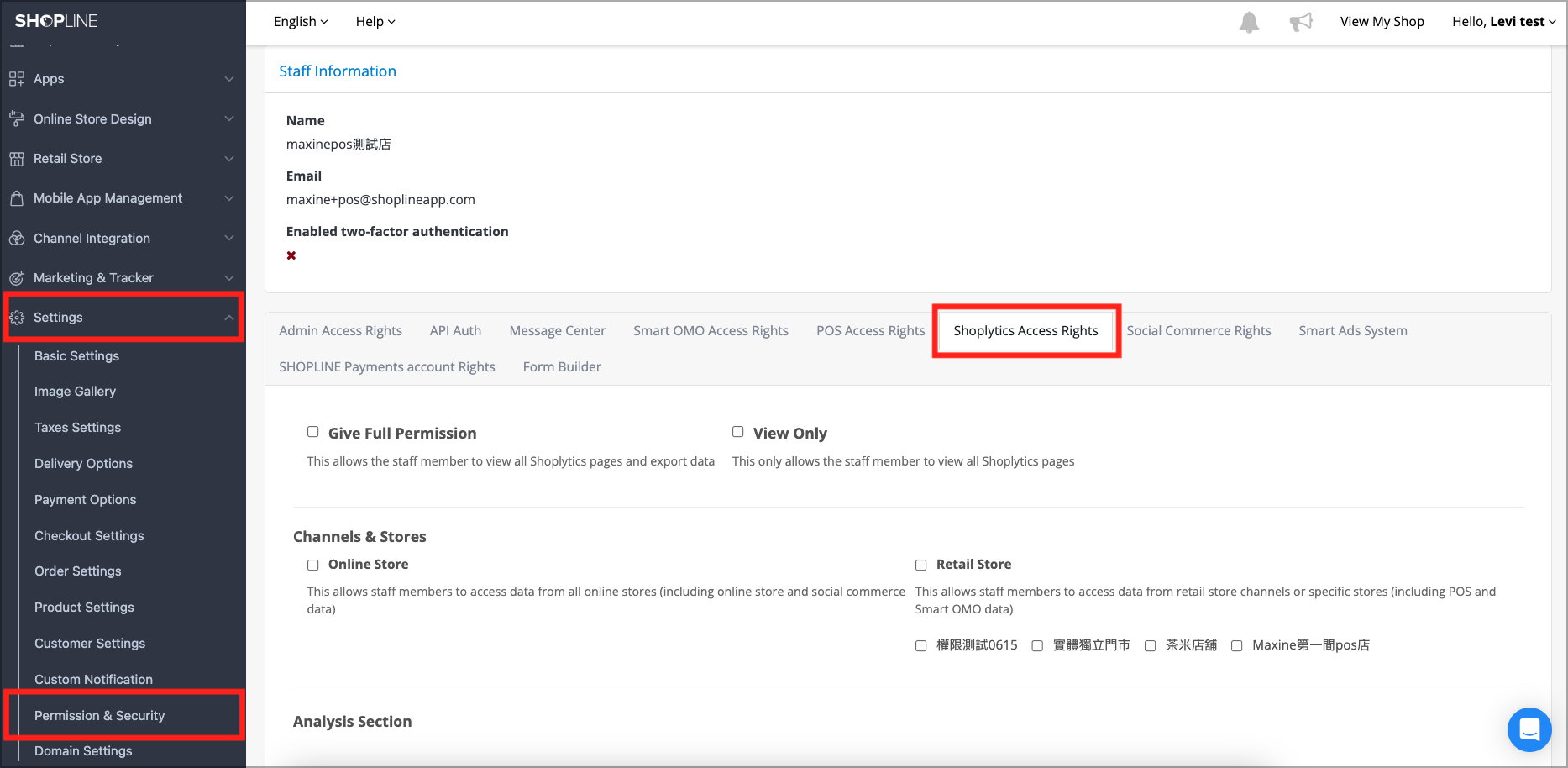Click the Apps grid icon in sidebar
Viewport: 1568px width, 768px height.
17,79
